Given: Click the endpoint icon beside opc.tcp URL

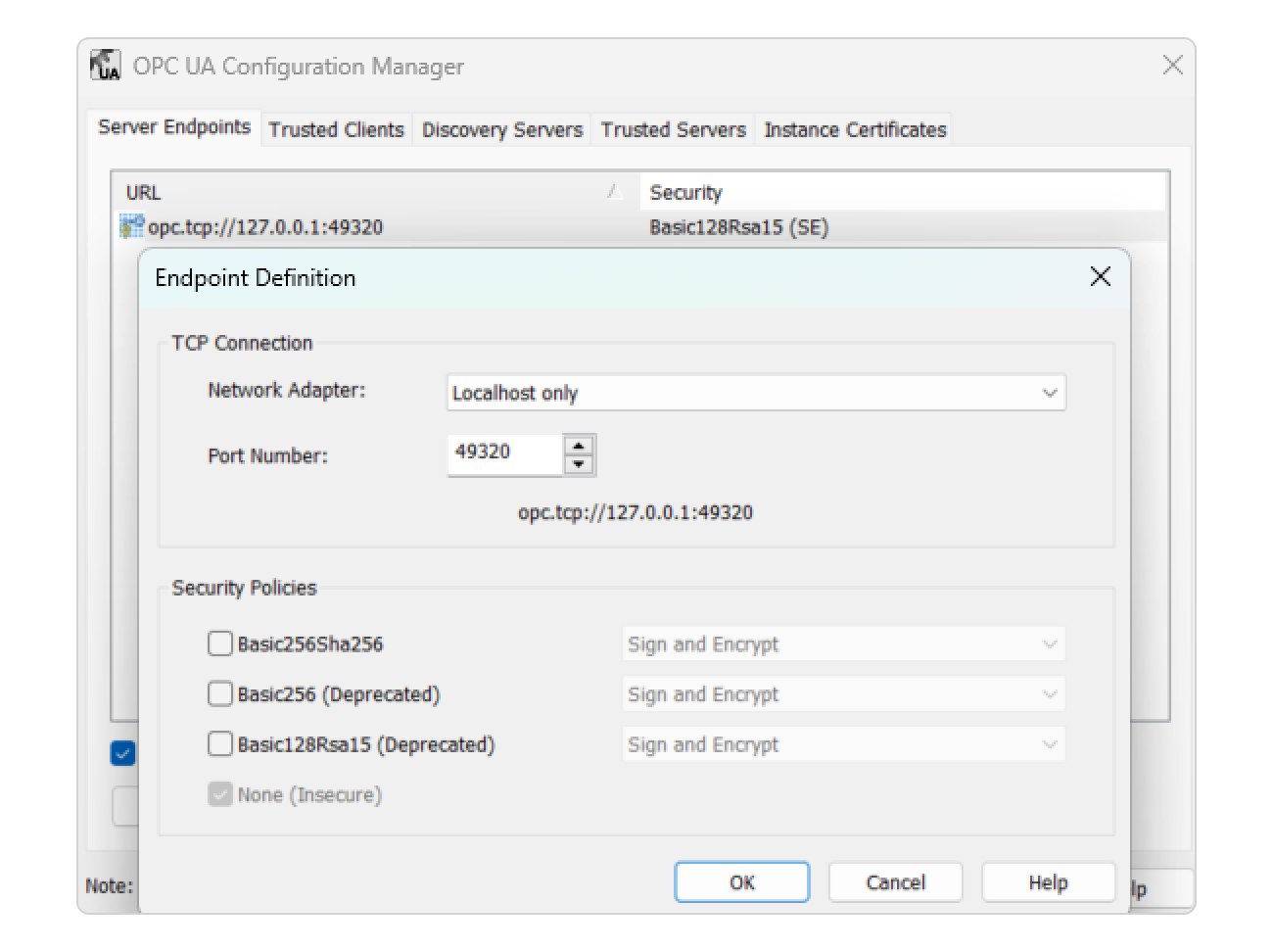Looking at the screenshot, I should (x=131, y=227).
